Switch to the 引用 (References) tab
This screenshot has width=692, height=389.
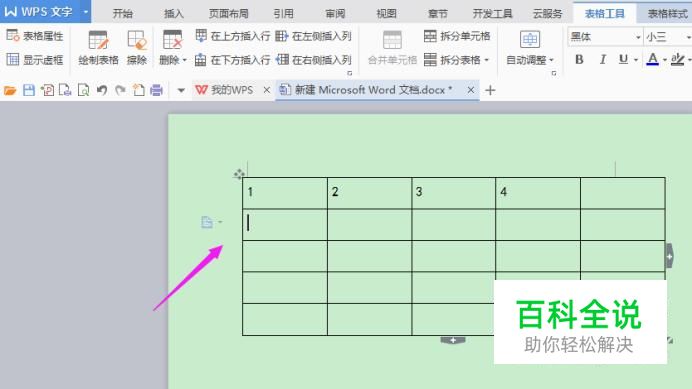click(x=283, y=14)
